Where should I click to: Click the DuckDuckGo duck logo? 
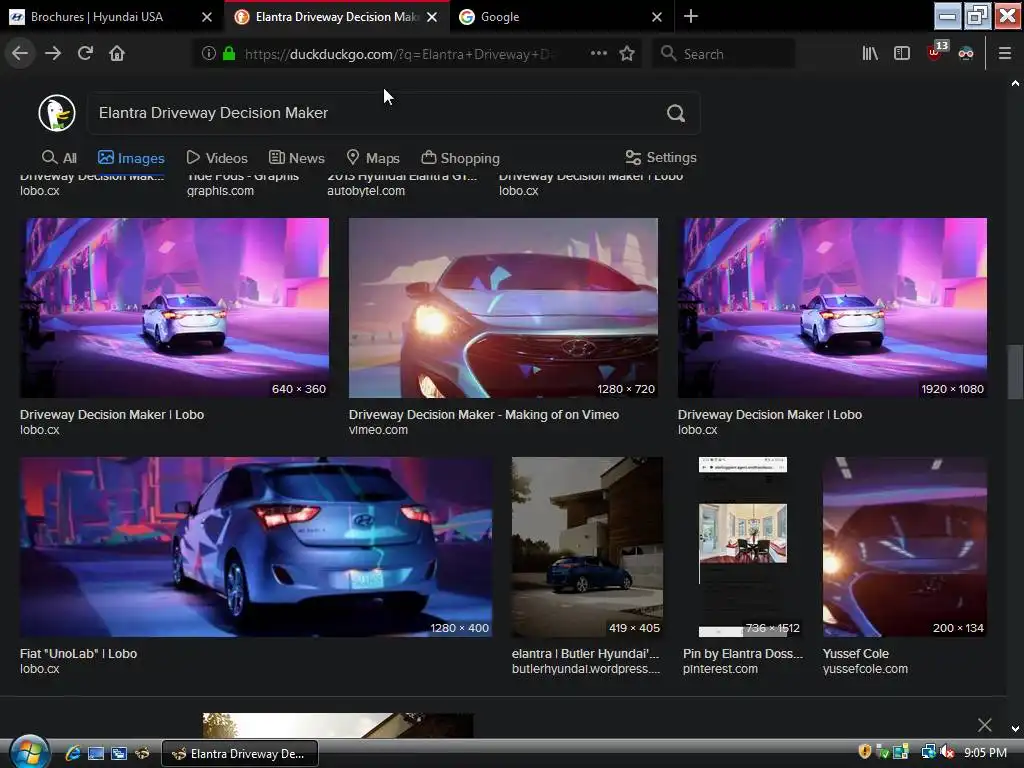pos(57,113)
